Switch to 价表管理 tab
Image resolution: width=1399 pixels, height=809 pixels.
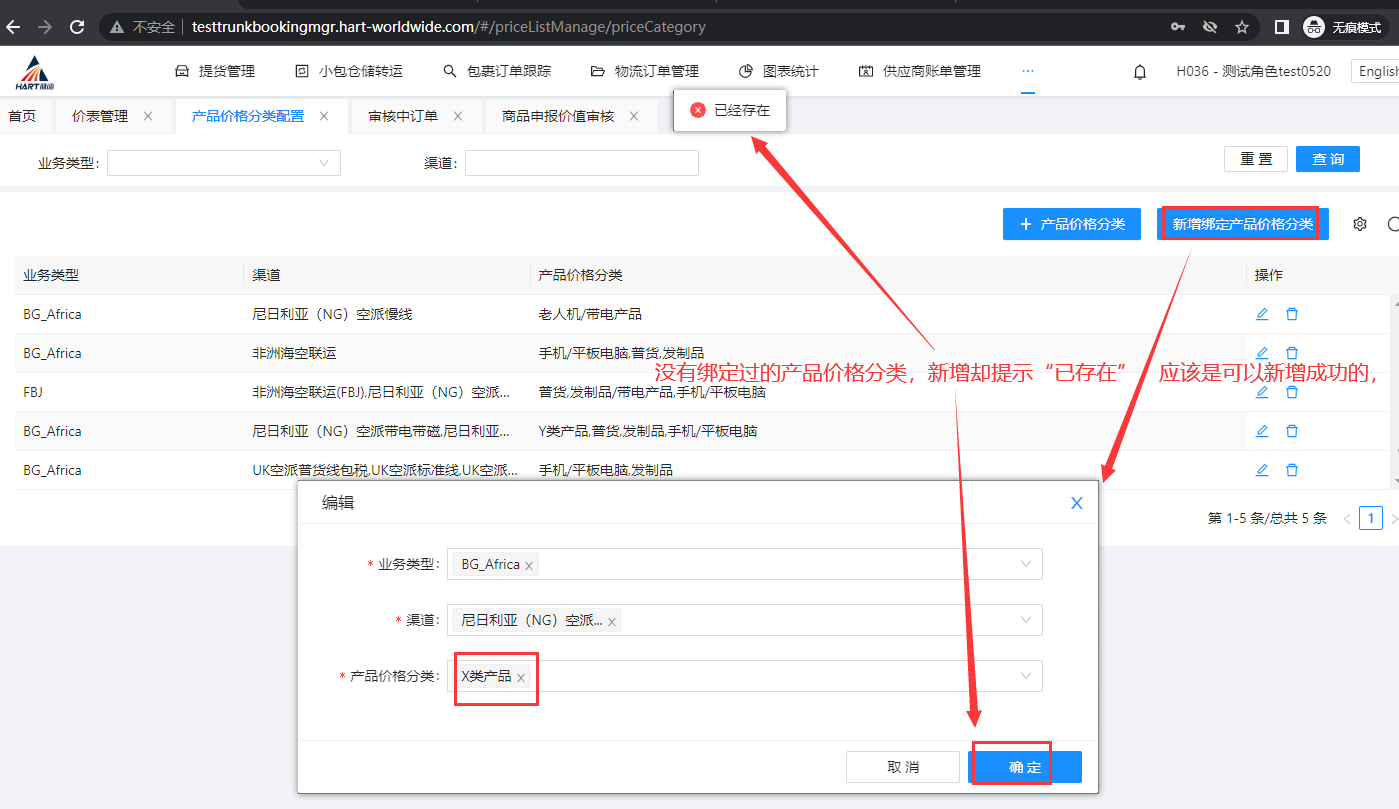coord(100,116)
